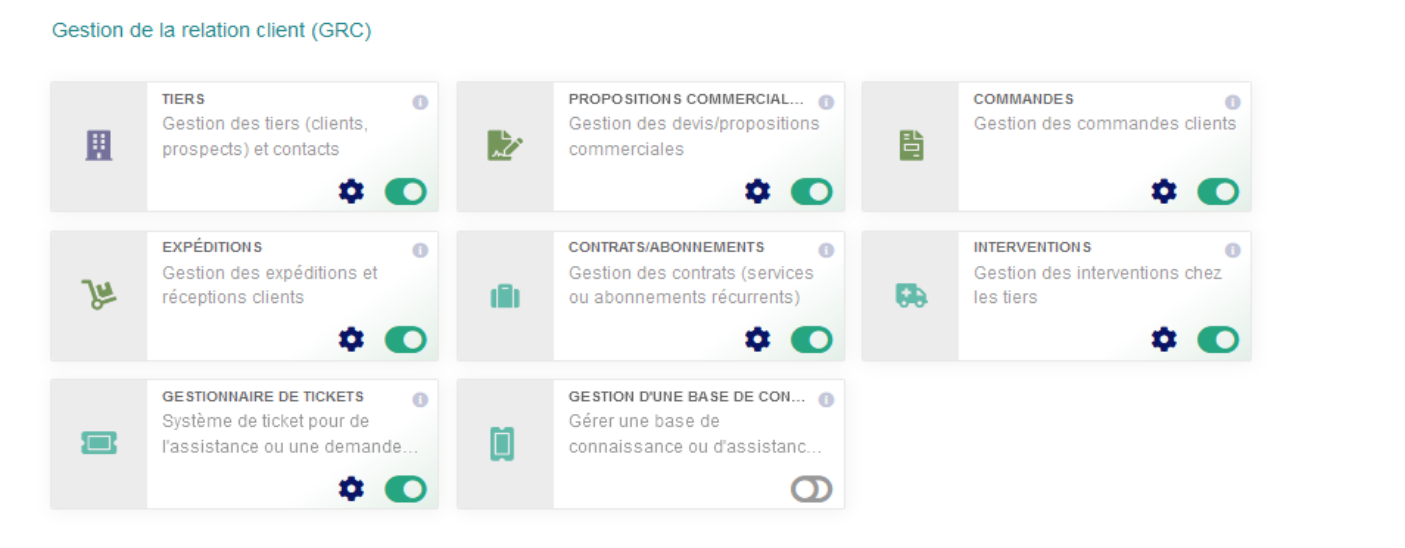The image size is (1405, 548).
Task: Disable the Tiers module toggle
Action: (406, 191)
